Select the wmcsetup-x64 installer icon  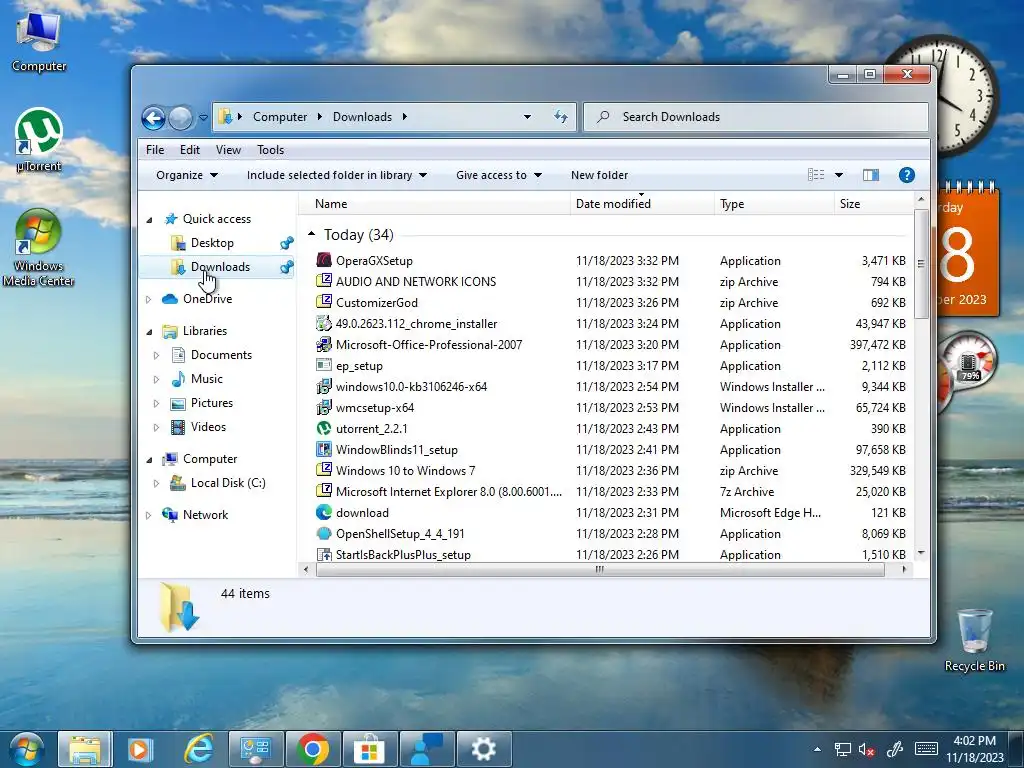324,407
